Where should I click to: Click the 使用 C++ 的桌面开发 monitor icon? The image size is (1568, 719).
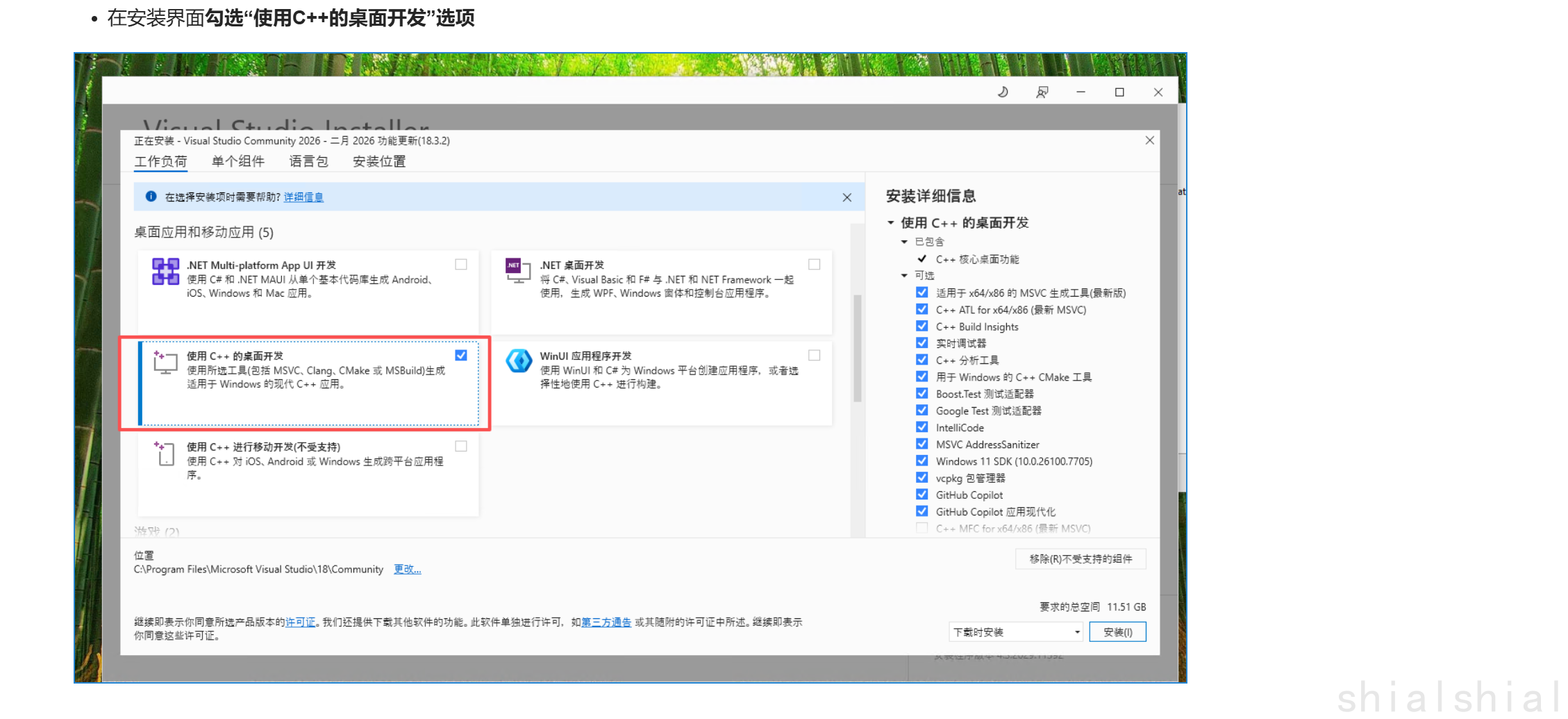pos(165,363)
